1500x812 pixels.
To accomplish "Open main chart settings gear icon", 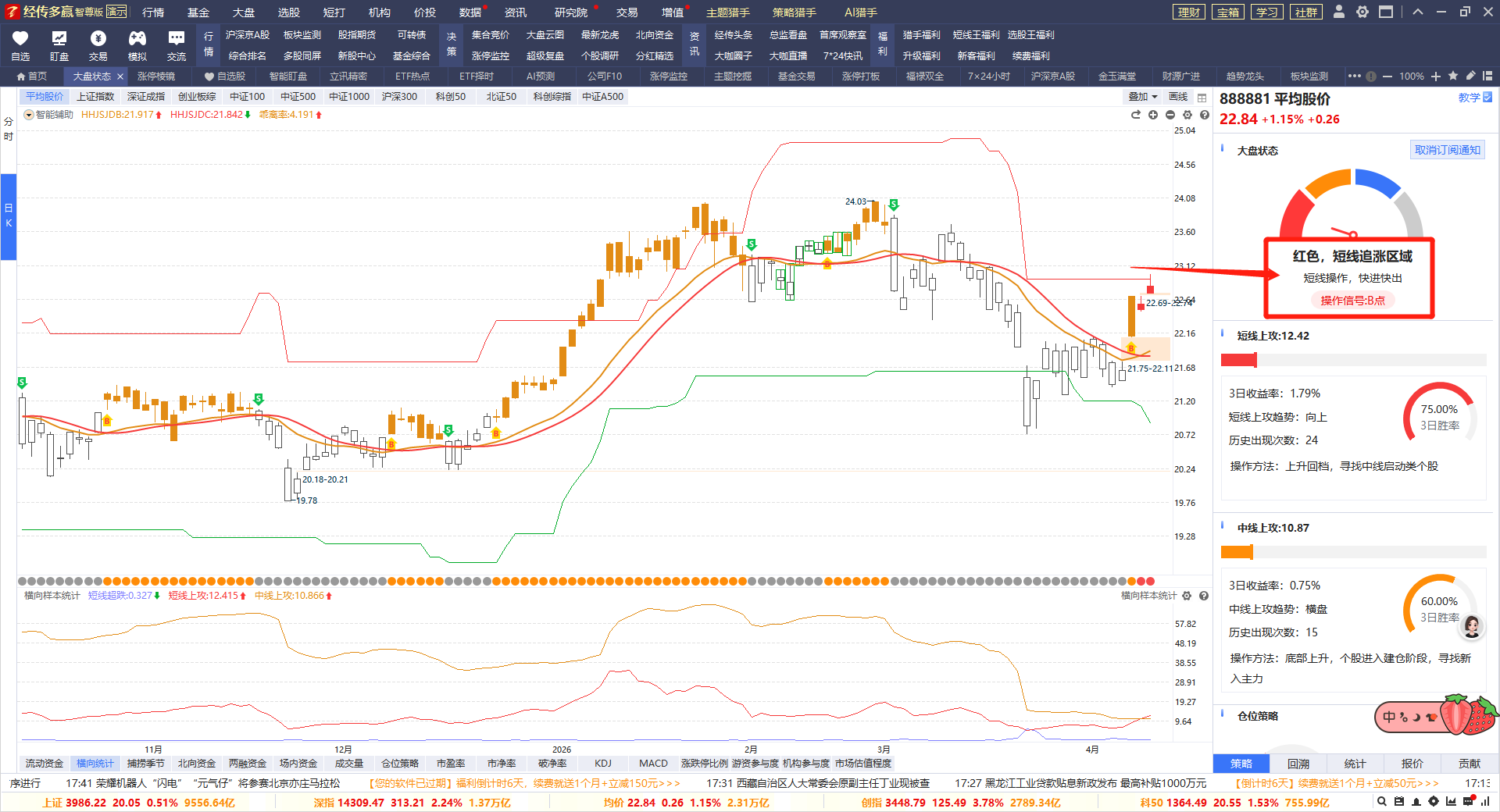I will [x=1187, y=115].
